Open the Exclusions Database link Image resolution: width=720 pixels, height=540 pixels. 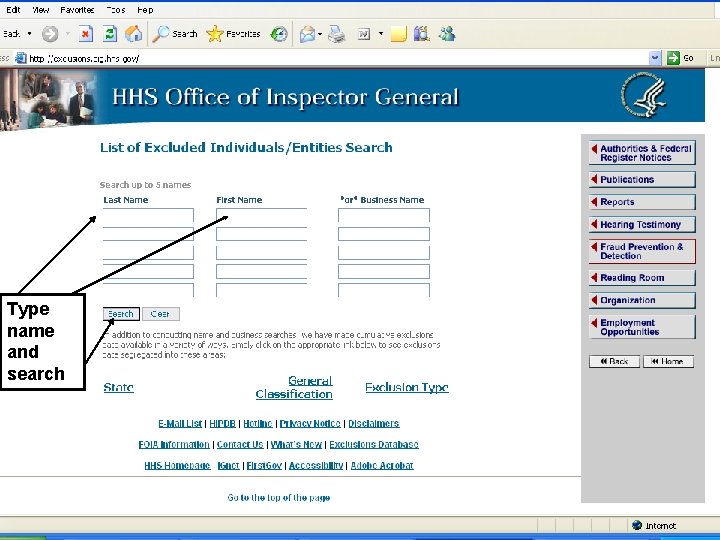(374, 444)
